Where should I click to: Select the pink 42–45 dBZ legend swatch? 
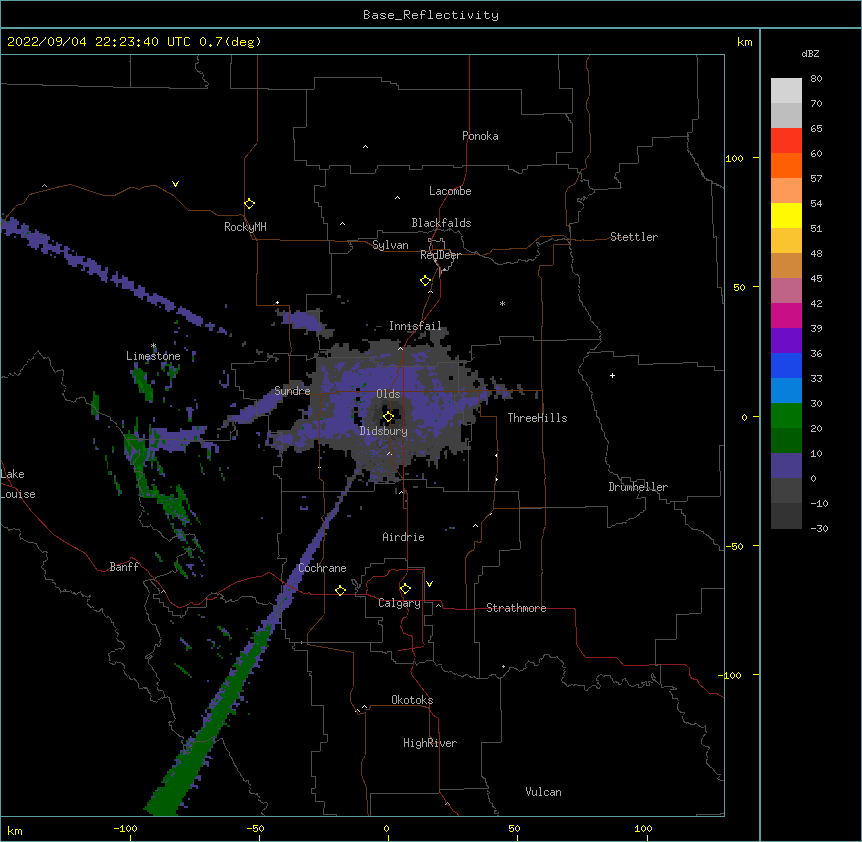tap(786, 291)
